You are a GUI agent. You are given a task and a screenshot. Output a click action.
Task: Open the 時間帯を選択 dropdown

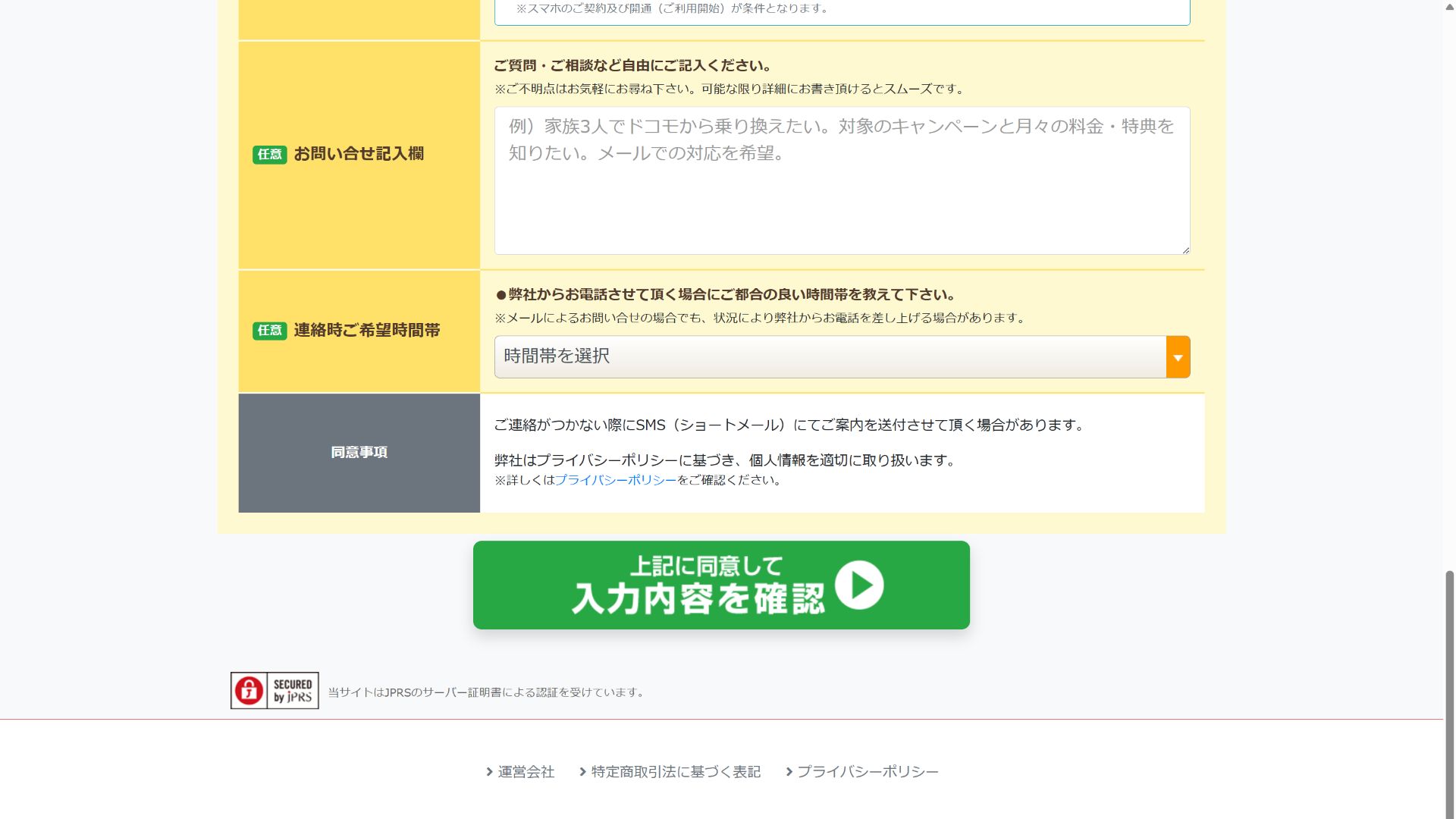click(x=842, y=356)
